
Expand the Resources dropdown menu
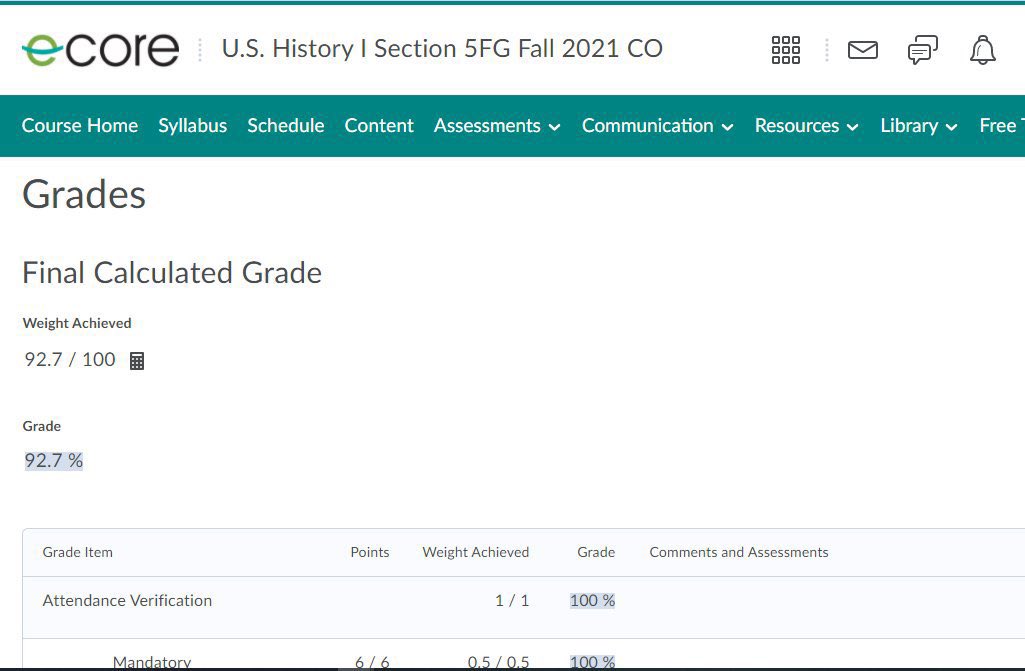point(807,126)
